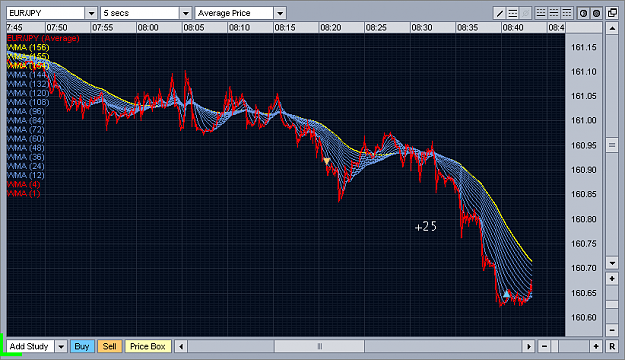Click the 5 secs interval field
The image size is (625, 360).
[x=140, y=13]
